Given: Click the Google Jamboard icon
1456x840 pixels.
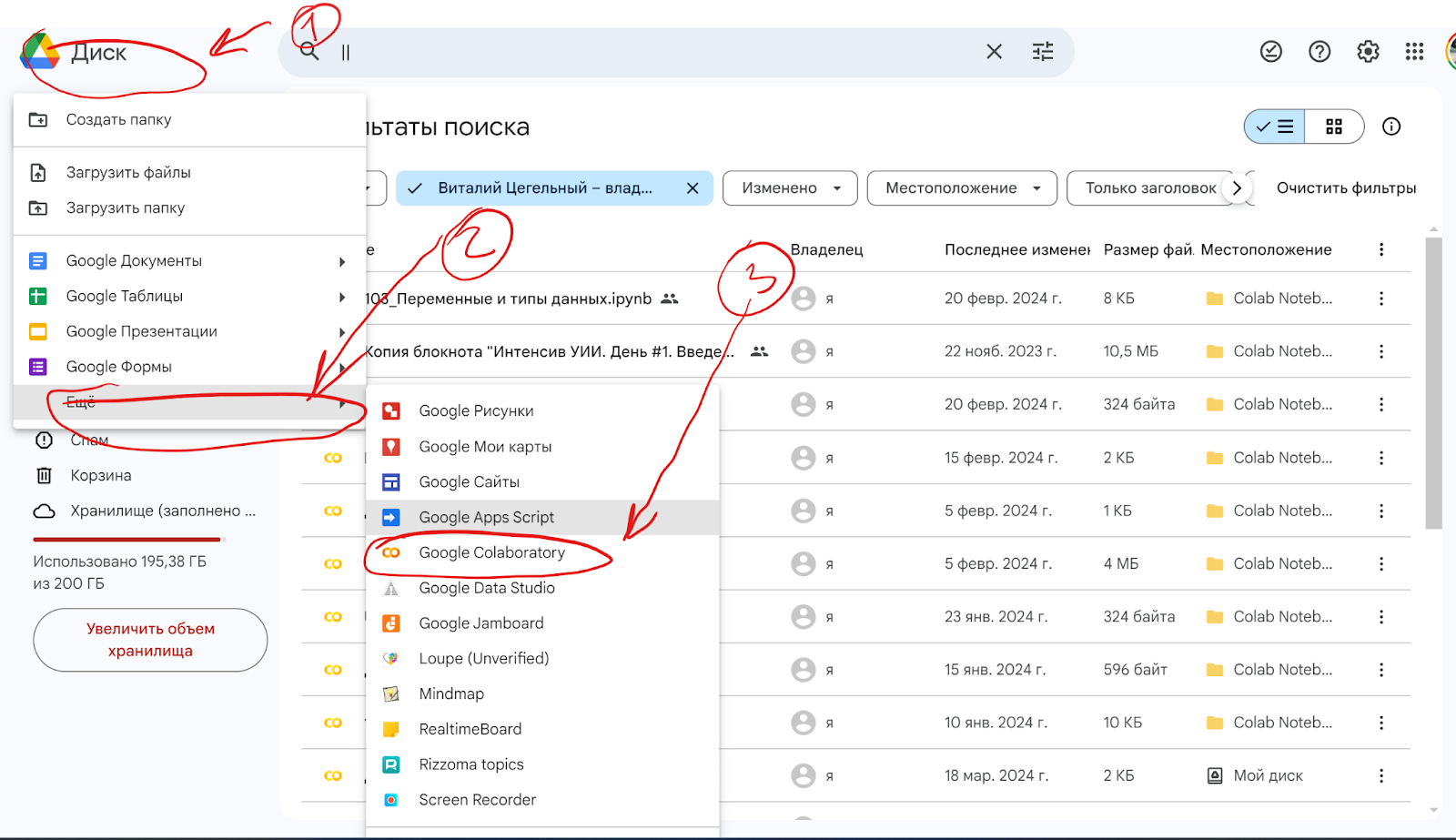Looking at the screenshot, I should tap(391, 623).
